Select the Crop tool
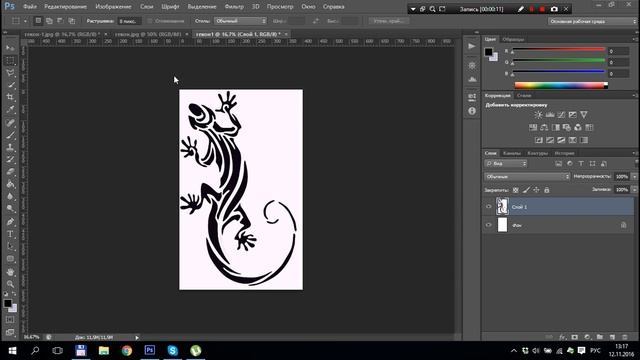 [10, 97]
